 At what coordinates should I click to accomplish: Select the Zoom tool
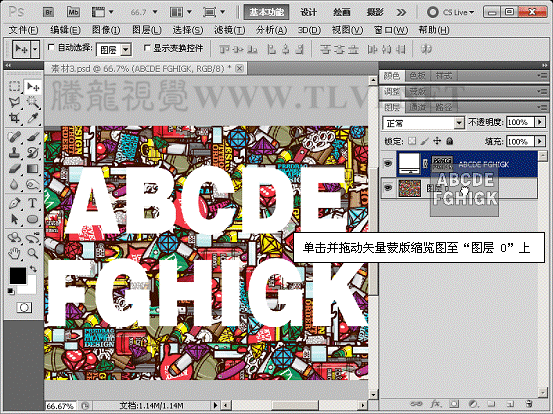(x=33, y=253)
